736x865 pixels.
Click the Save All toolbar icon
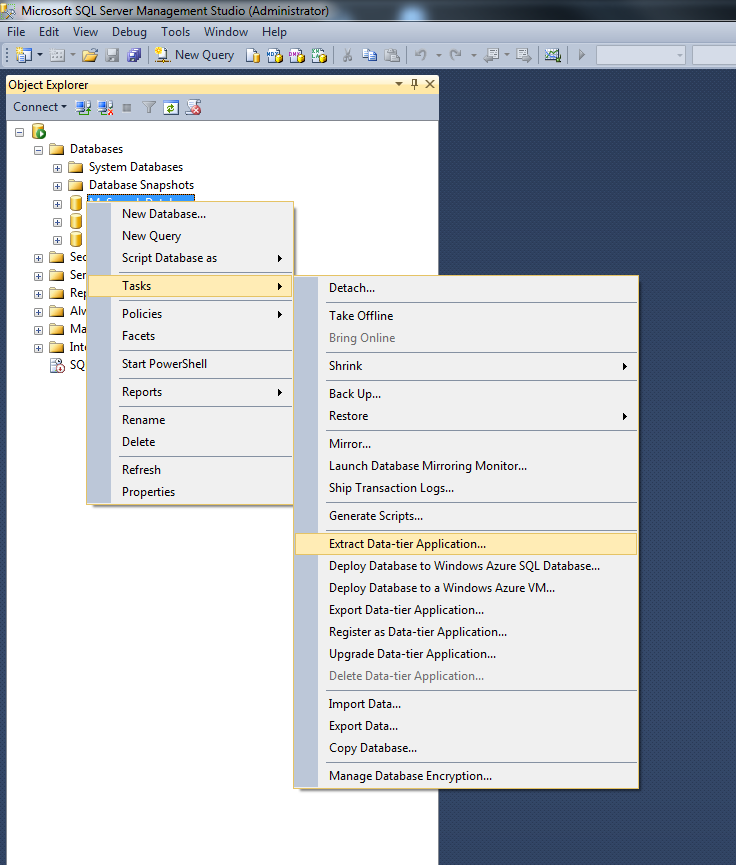pyautogui.click(x=134, y=55)
